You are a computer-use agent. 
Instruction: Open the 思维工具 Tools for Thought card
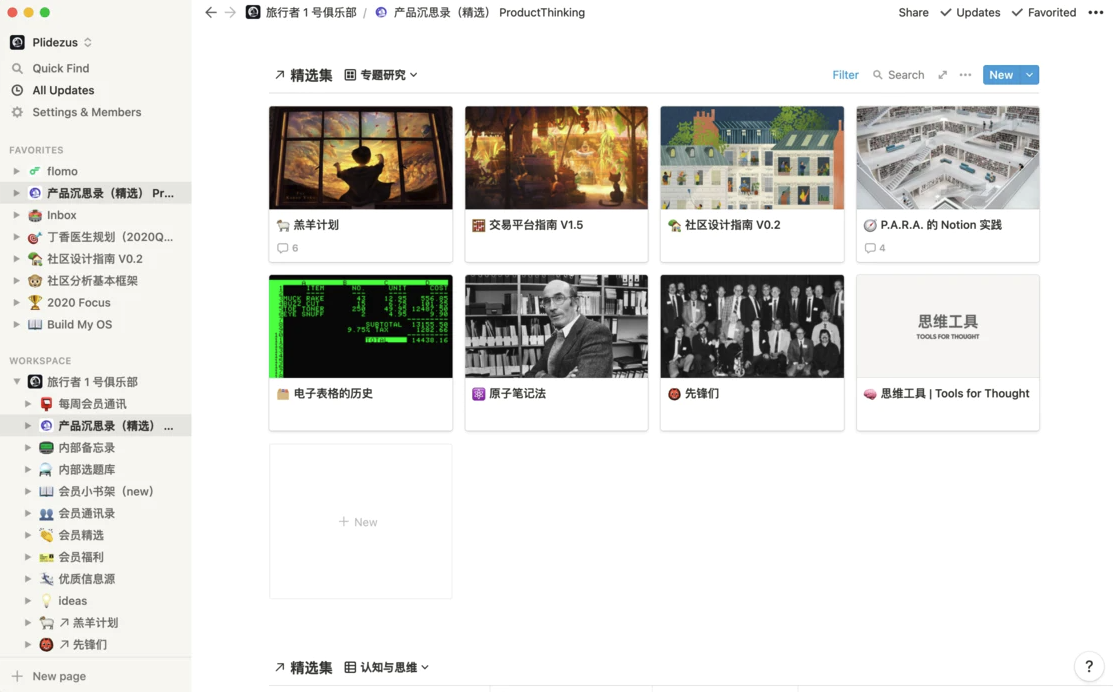(x=948, y=353)
